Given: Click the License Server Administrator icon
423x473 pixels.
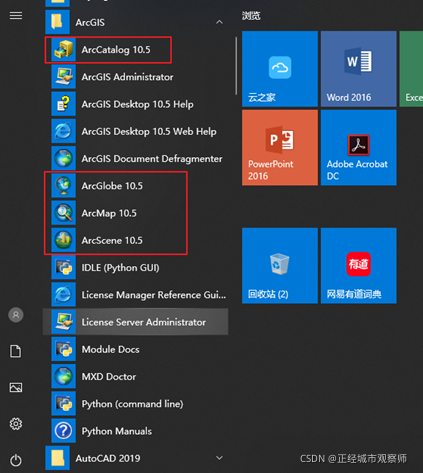Looking at the screenshot, I should (x=64, y=322).
